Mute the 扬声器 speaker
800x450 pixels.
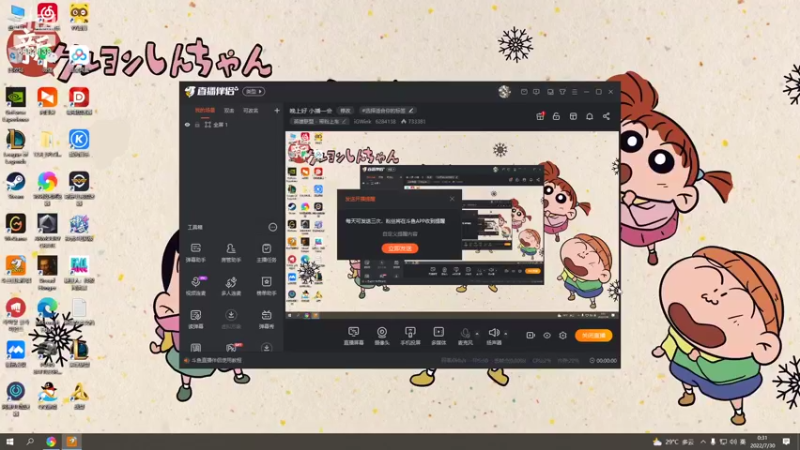click(x=494, y=336)
